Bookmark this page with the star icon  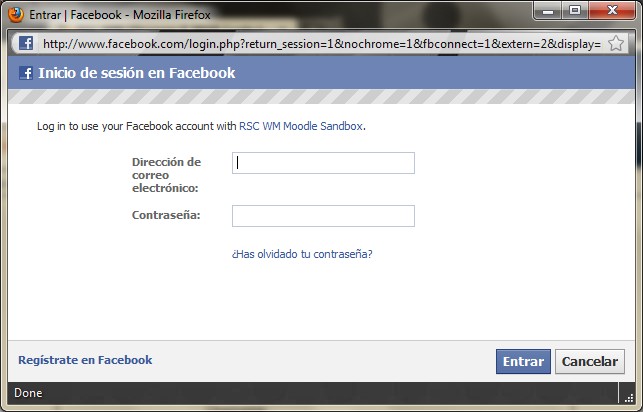(x=616, y=43)
